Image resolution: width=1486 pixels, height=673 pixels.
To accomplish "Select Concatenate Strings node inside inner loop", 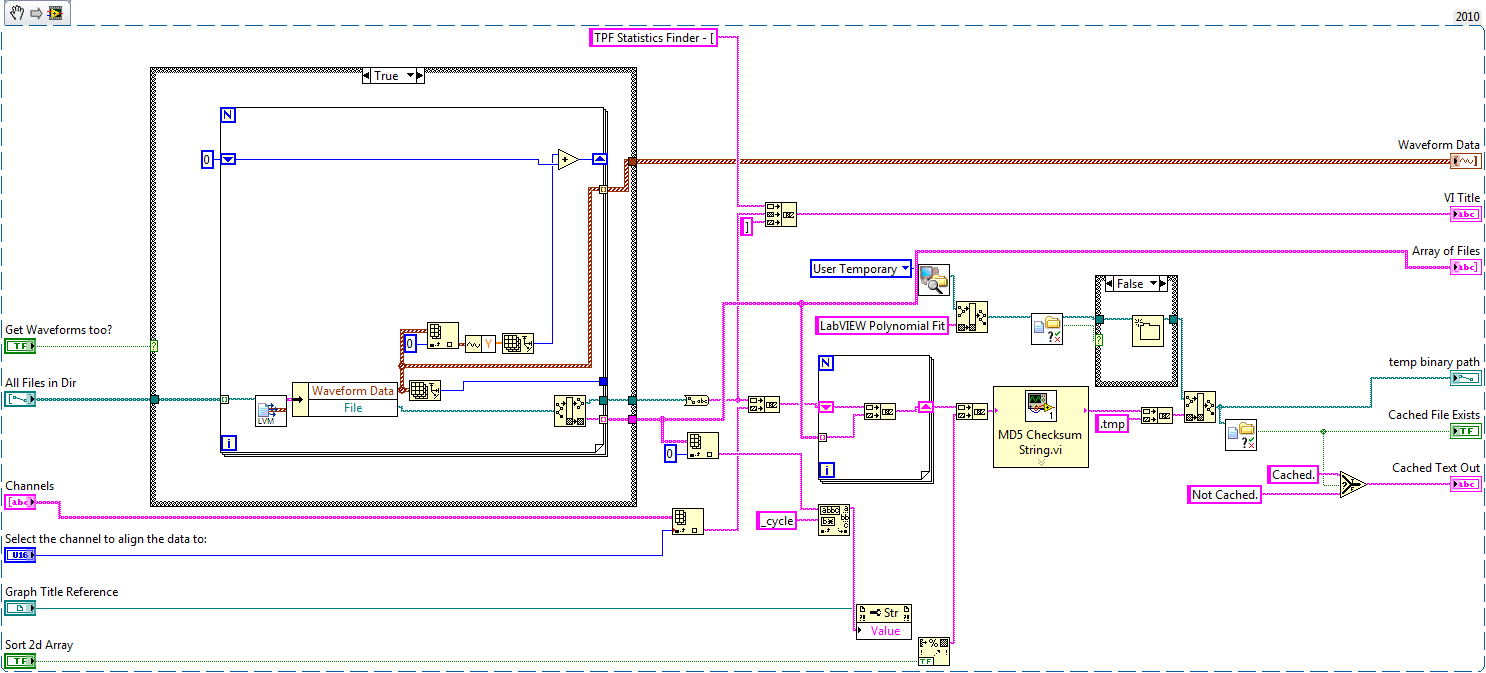I will [880, 410].
